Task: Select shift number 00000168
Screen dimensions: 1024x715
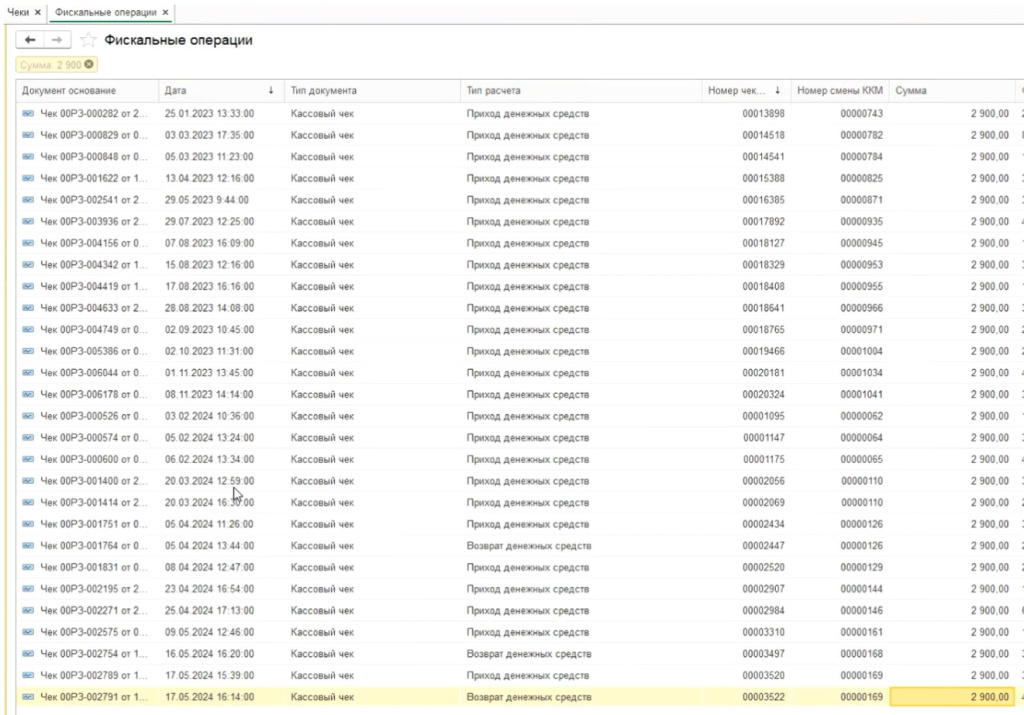Action: (x=861, y=654)
